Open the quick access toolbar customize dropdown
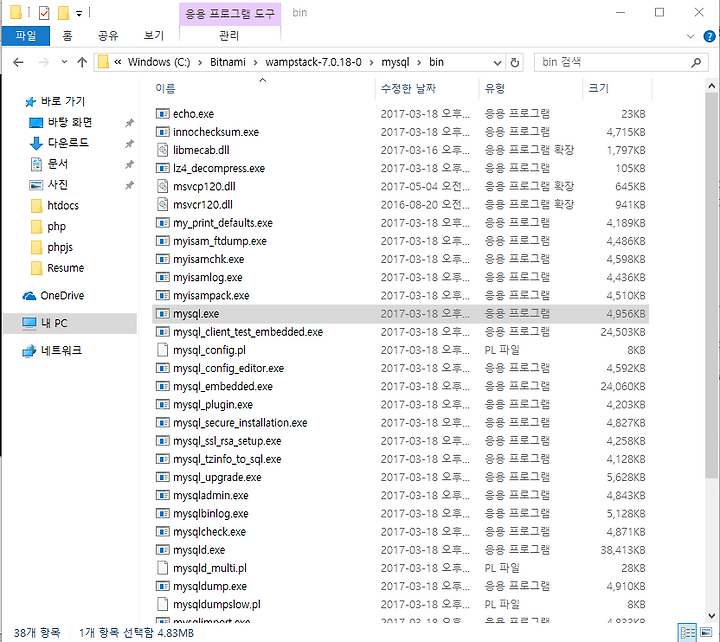This screenshot has width=720, height=642. tap(79, 13)
